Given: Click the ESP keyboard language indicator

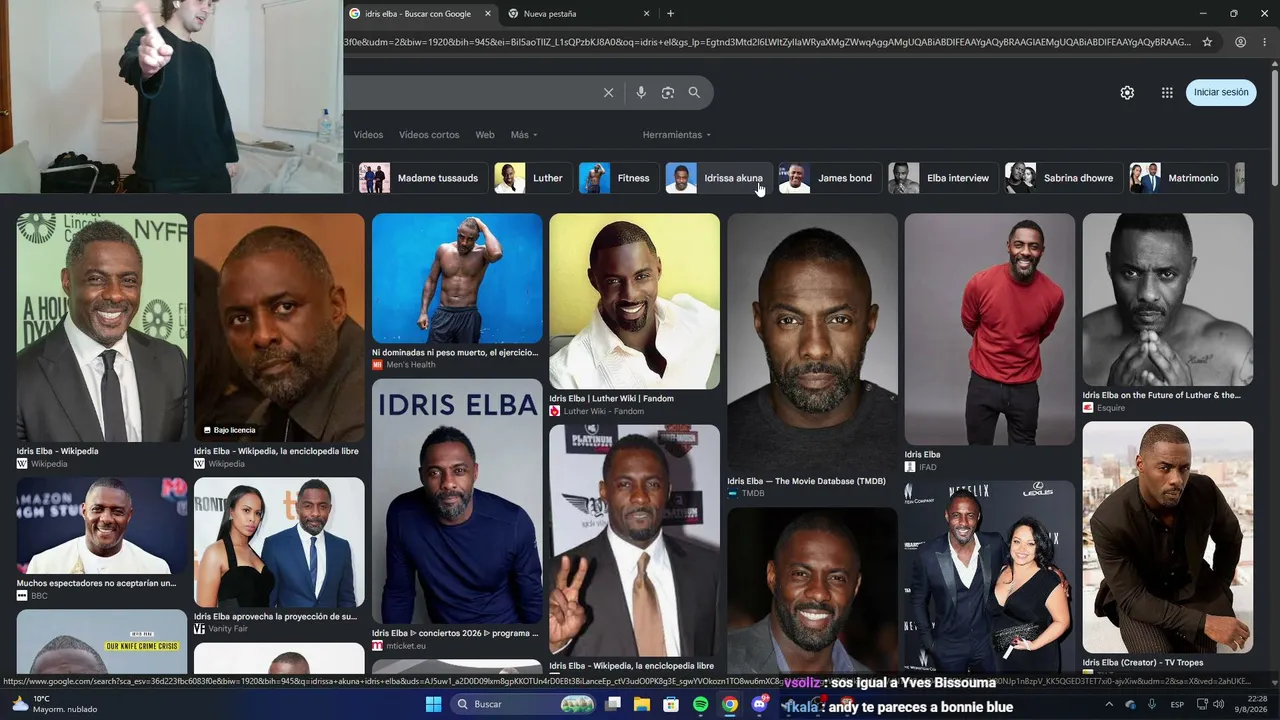Looking at the screenshot, I should click(1177, 705).
